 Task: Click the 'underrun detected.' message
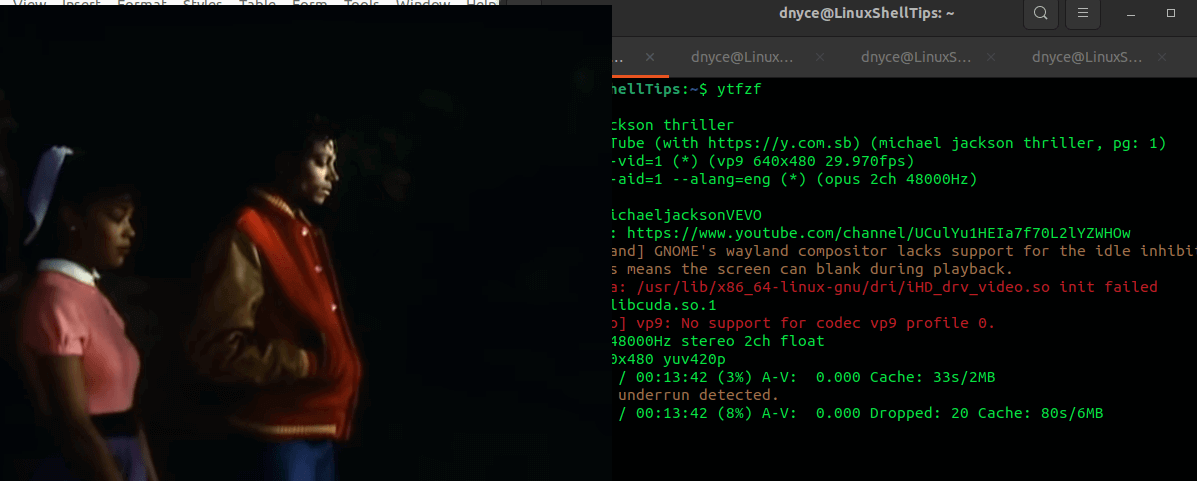click(x=698, y=395)
